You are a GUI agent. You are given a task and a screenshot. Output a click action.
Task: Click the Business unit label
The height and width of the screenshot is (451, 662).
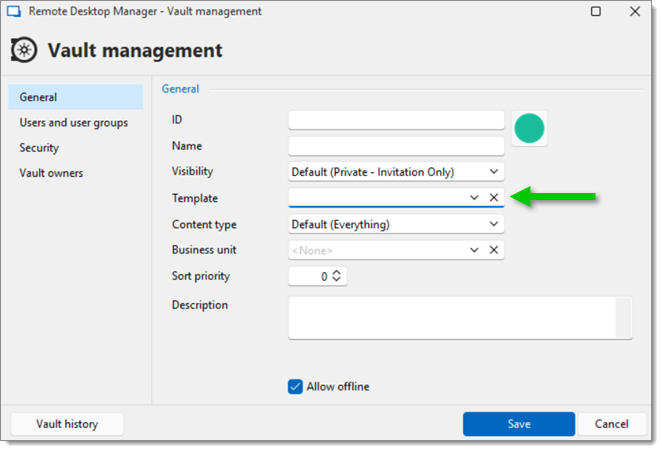(204, 250)
